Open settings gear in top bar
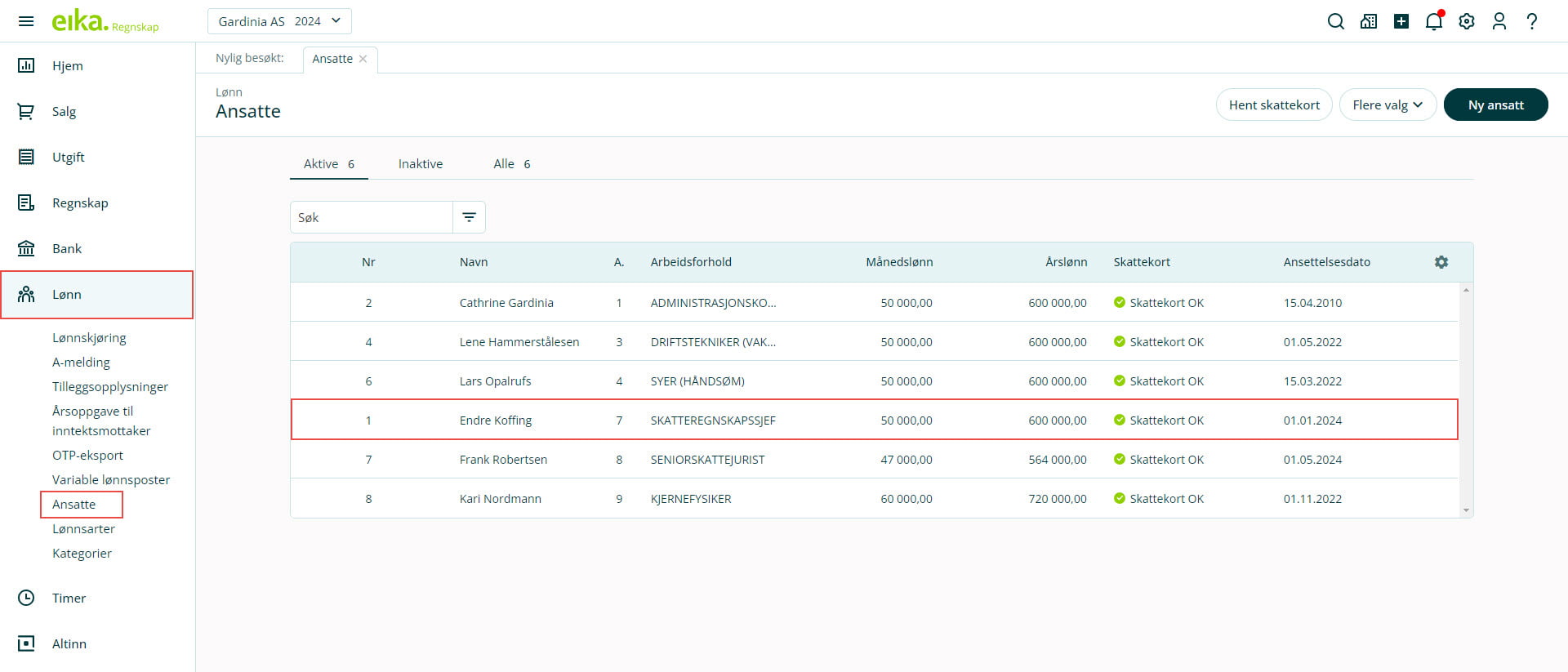1568x672 pixels. pyautogui.click(x=1467, y=22)
